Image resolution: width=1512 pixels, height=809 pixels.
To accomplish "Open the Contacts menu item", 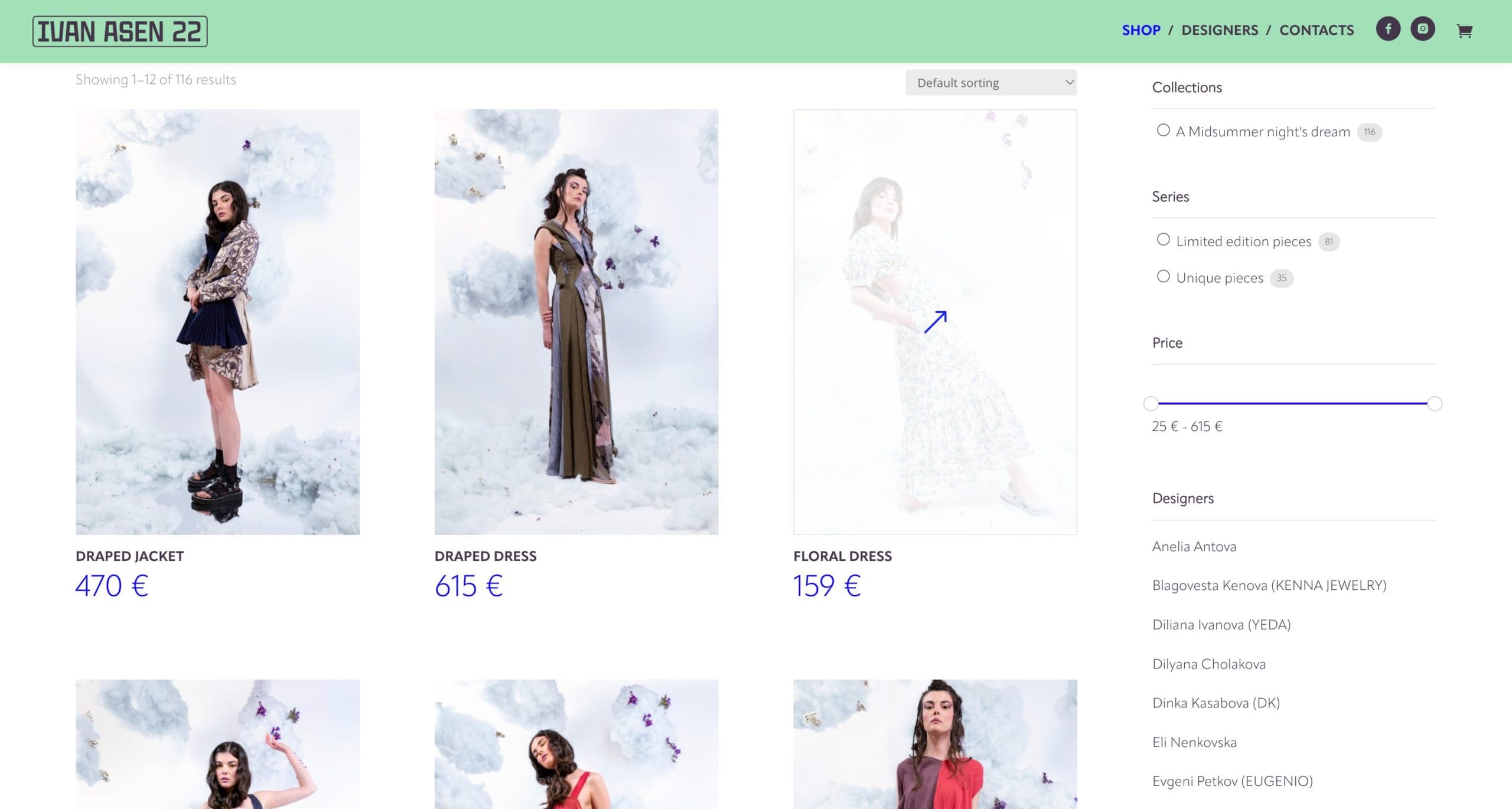I will (1317, 30).
